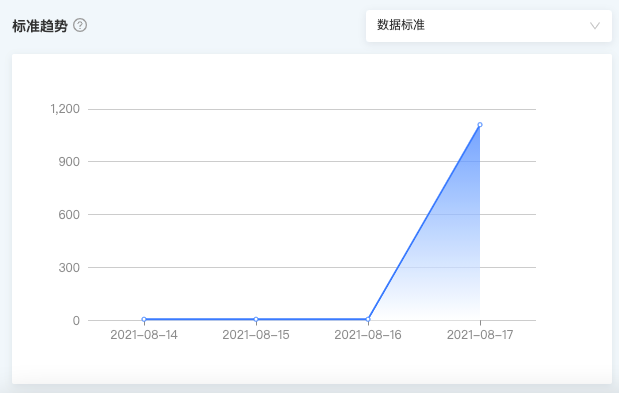Click the 600 y-axis label
Screen dimensions: 619x393
(x=69, y=215)
